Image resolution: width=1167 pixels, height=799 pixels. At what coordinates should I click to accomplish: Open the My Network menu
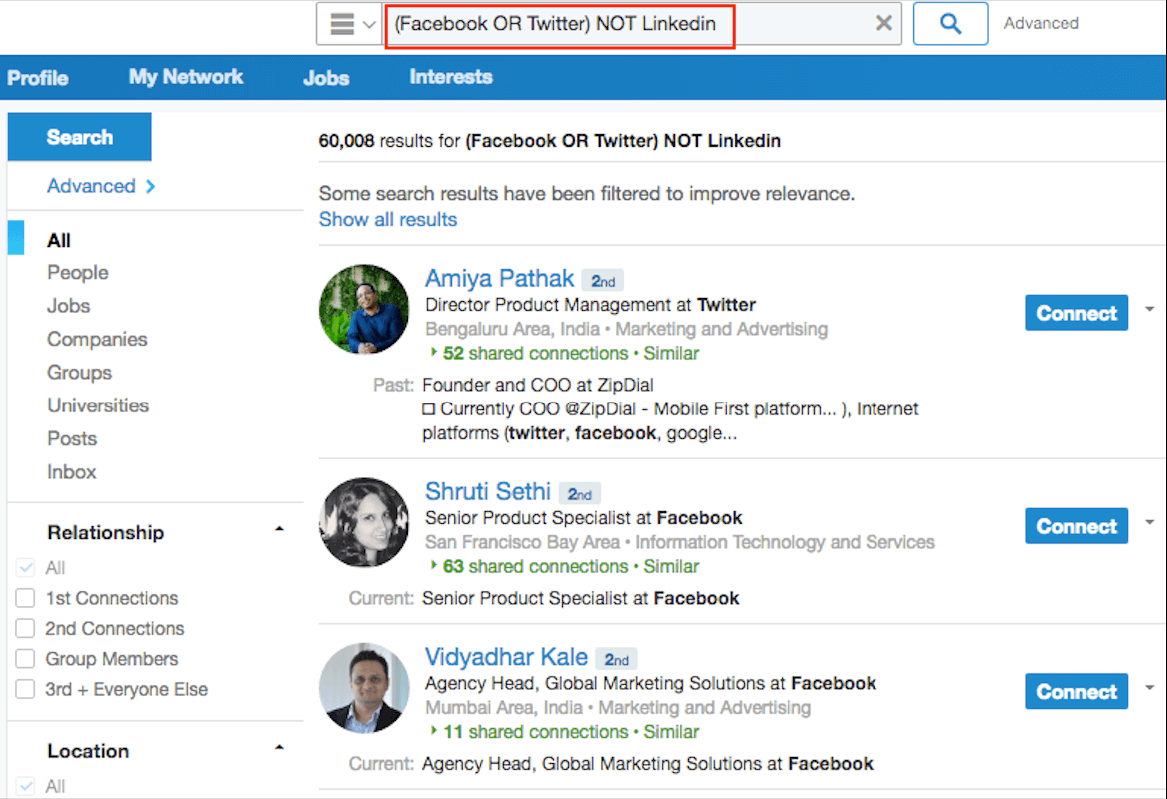point(186,77)
